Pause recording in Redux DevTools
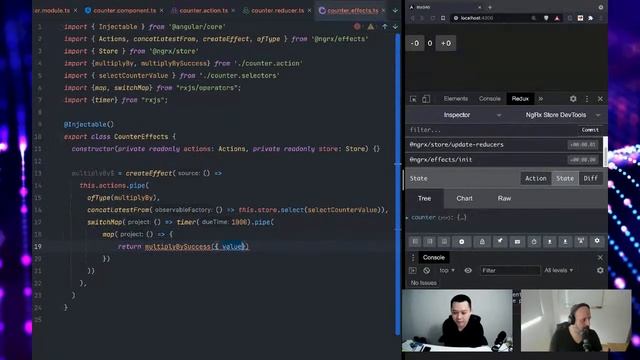Image resolution: width=640 pixels, height=360 pixels. (462, 242)
